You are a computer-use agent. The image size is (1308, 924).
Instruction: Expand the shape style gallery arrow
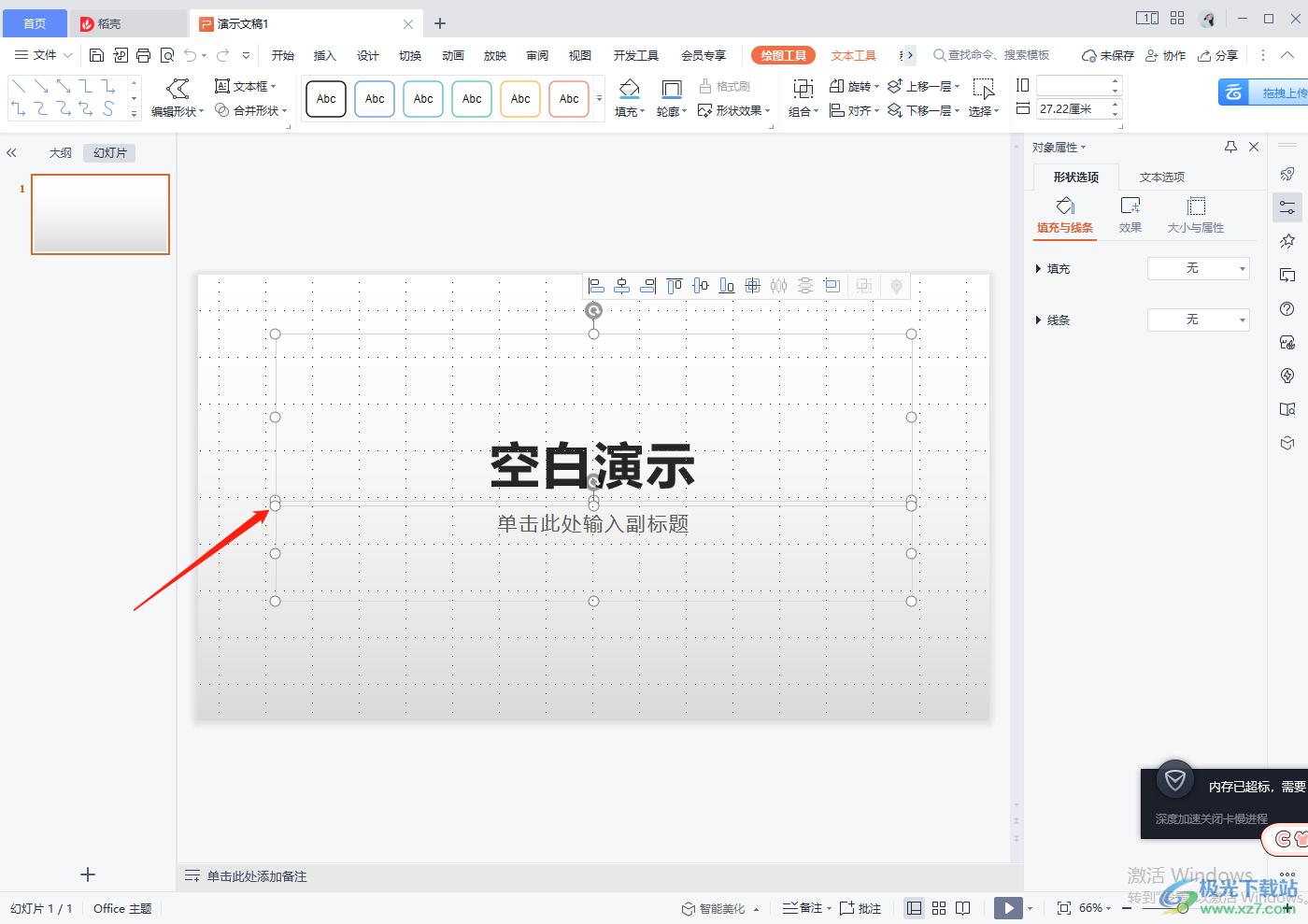point(599,98)
